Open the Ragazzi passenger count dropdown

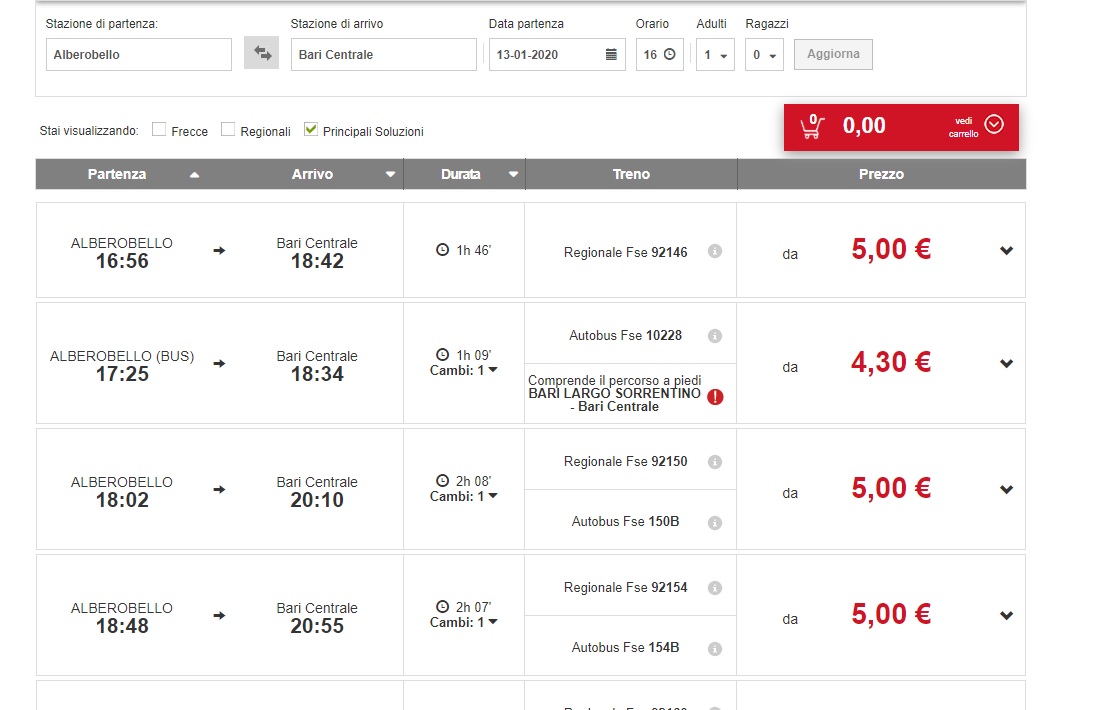point(764,55)
